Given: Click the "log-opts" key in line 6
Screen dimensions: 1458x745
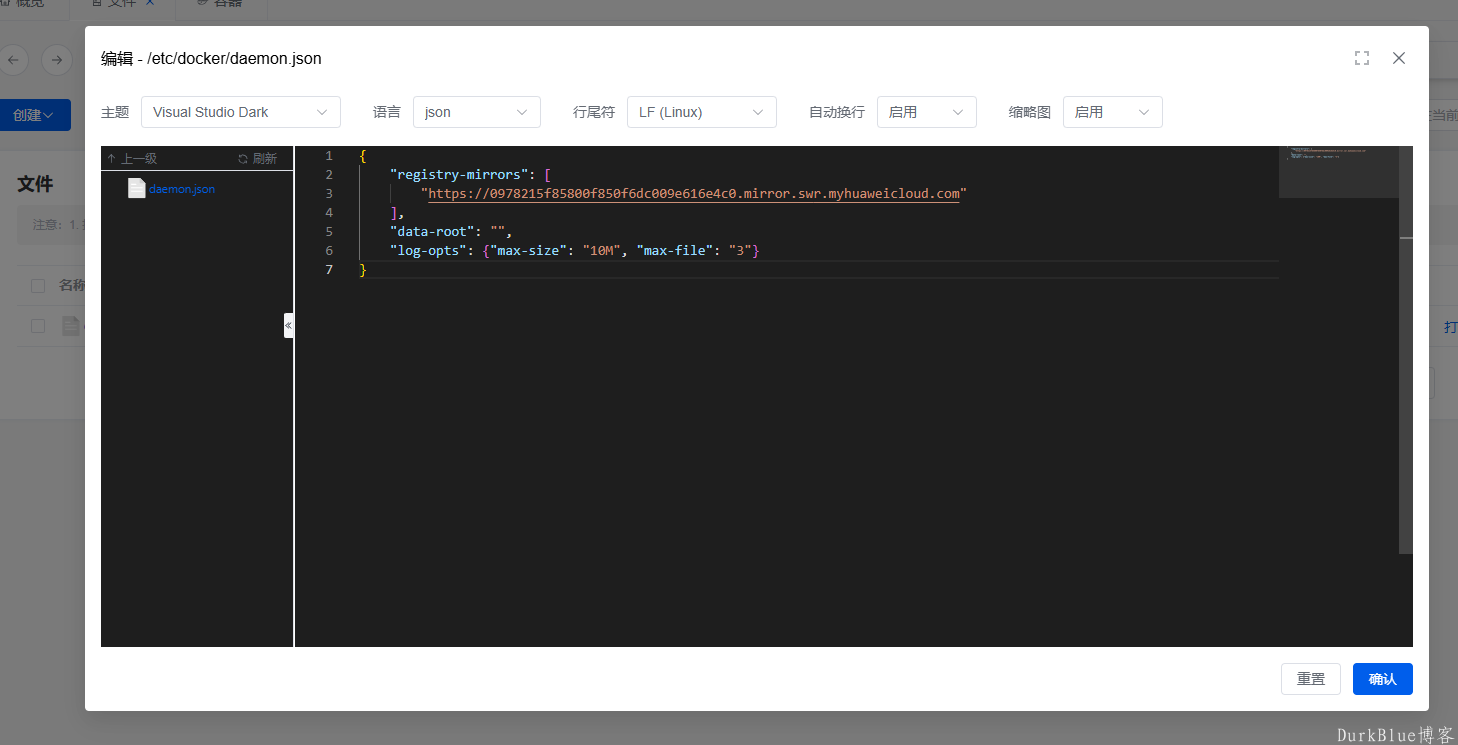Looking at the screenshot, I should tap(428, 251).
